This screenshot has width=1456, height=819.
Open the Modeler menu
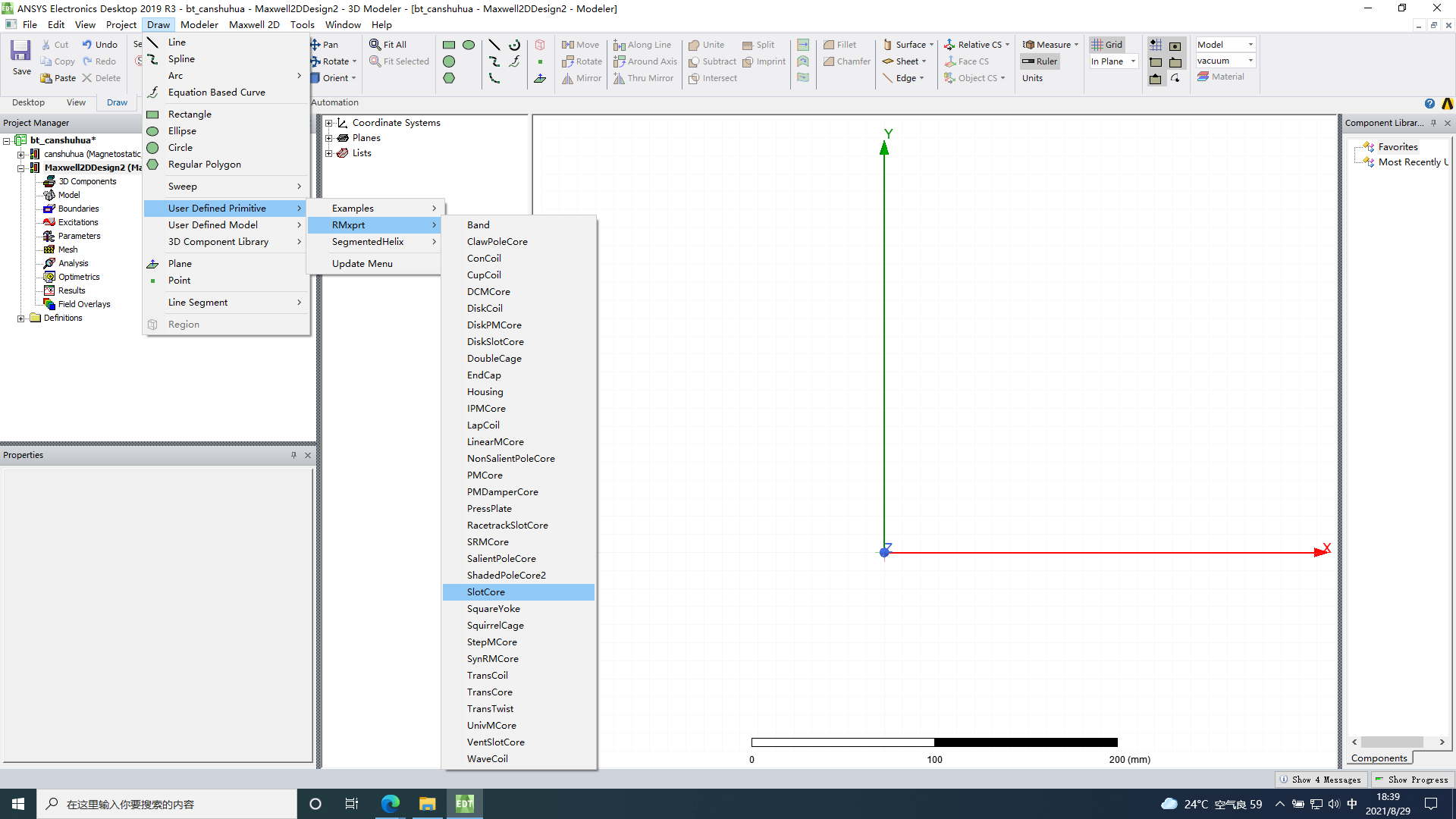coord(199,24)
